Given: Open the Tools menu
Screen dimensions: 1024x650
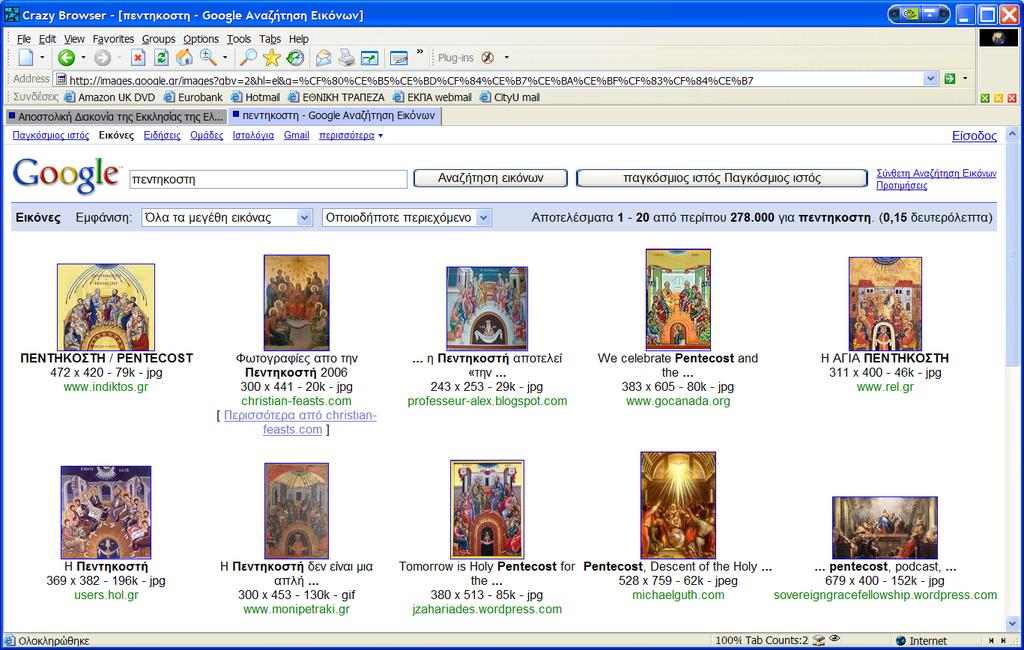Looking at the screenshot, I should coord(239,39).
